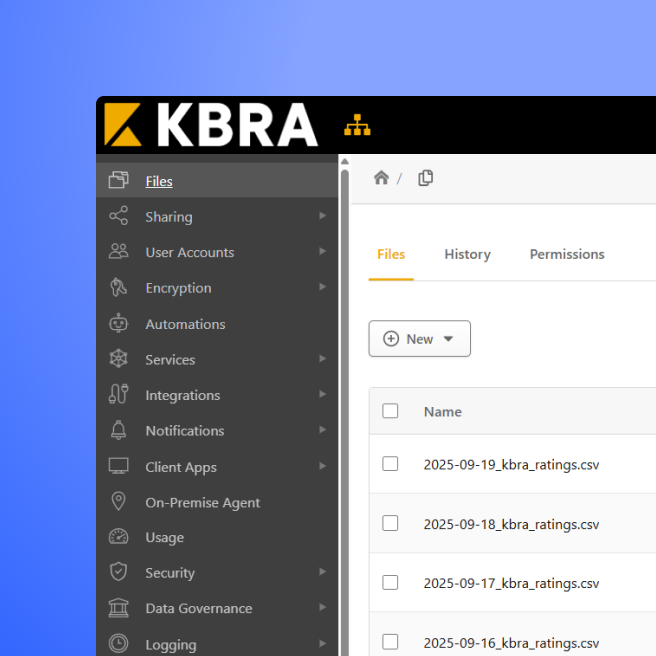This screenshot has height=656, width=656.
Task: Toggle the select-all checkbox beside Name
Action: pyautogui.click(x=390, y=411)
